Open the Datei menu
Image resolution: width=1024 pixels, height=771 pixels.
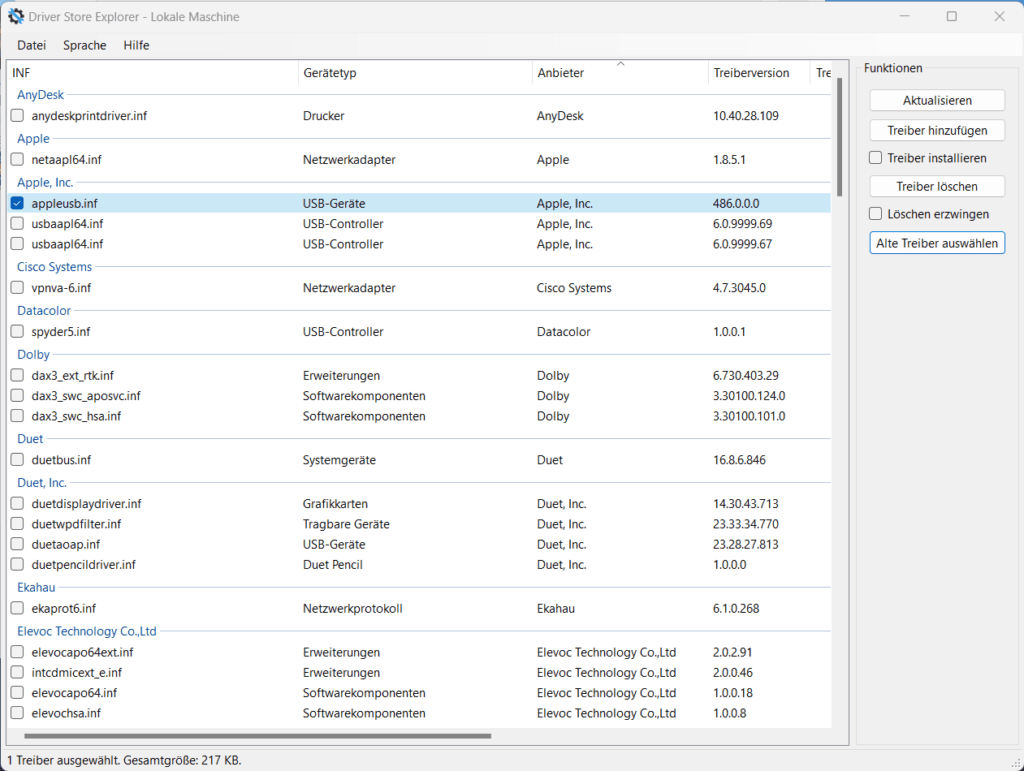[31, 45]
